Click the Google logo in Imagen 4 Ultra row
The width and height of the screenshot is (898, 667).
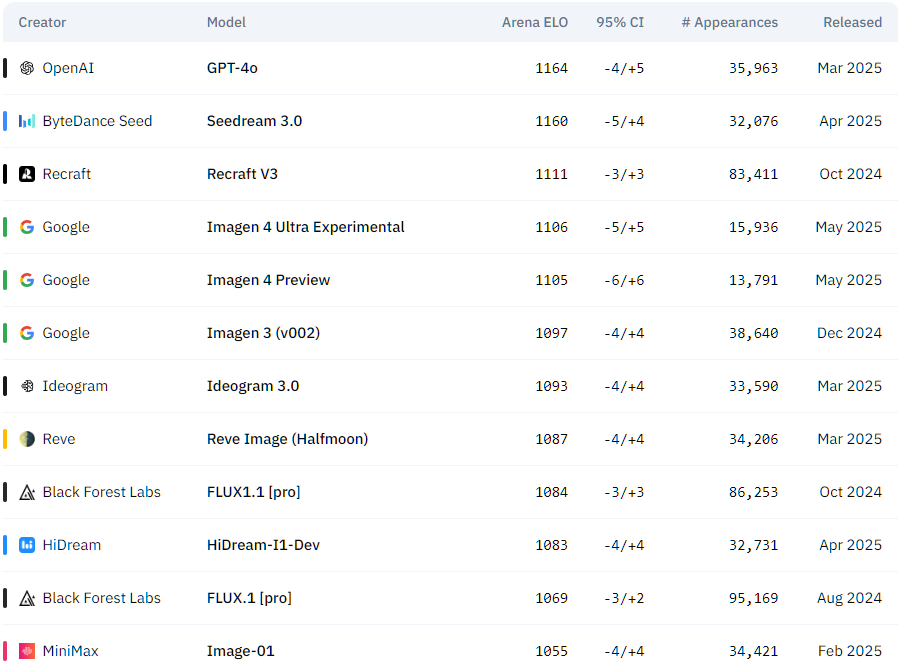click(27, 227)
